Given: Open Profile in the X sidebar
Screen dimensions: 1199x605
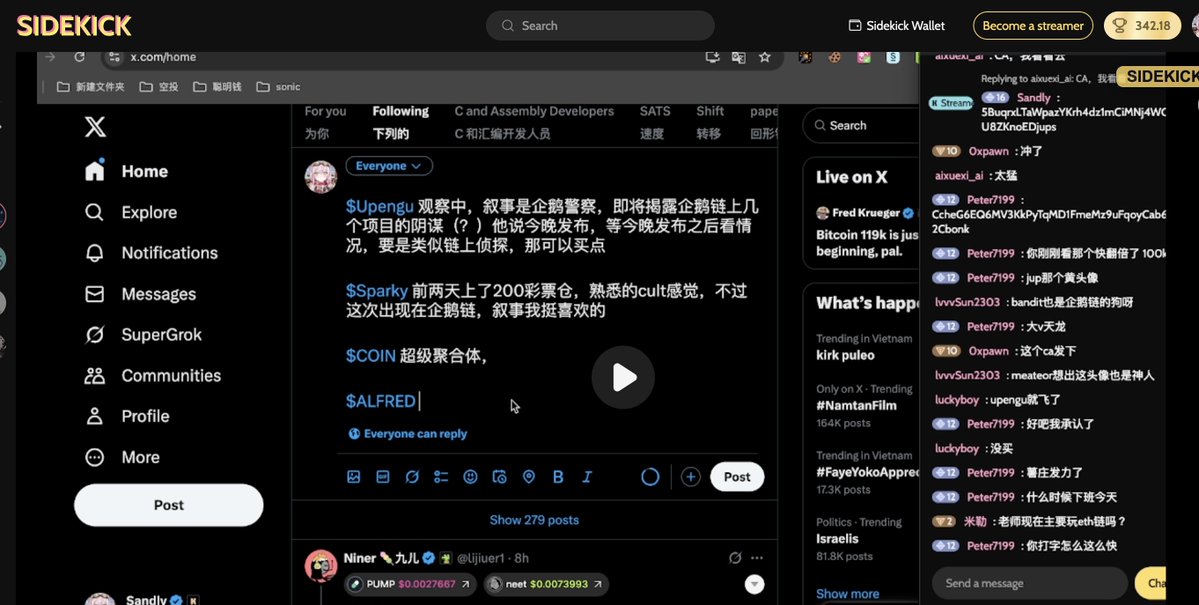Looking at the screenshot, I should coord(127,416).
